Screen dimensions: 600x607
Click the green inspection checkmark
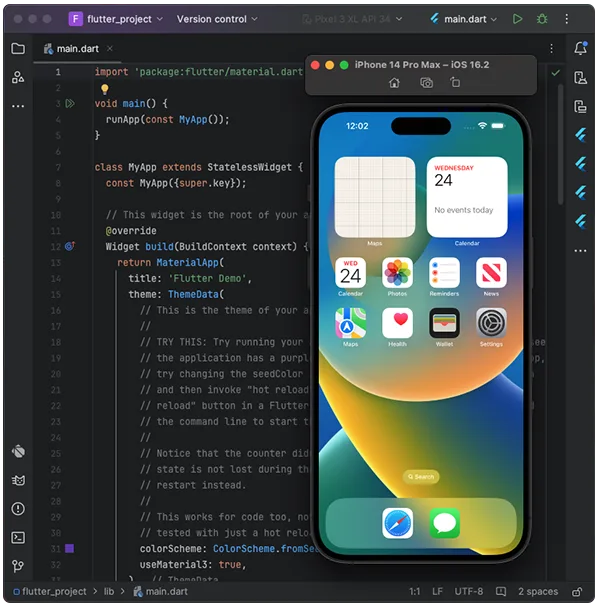(555, 72)
